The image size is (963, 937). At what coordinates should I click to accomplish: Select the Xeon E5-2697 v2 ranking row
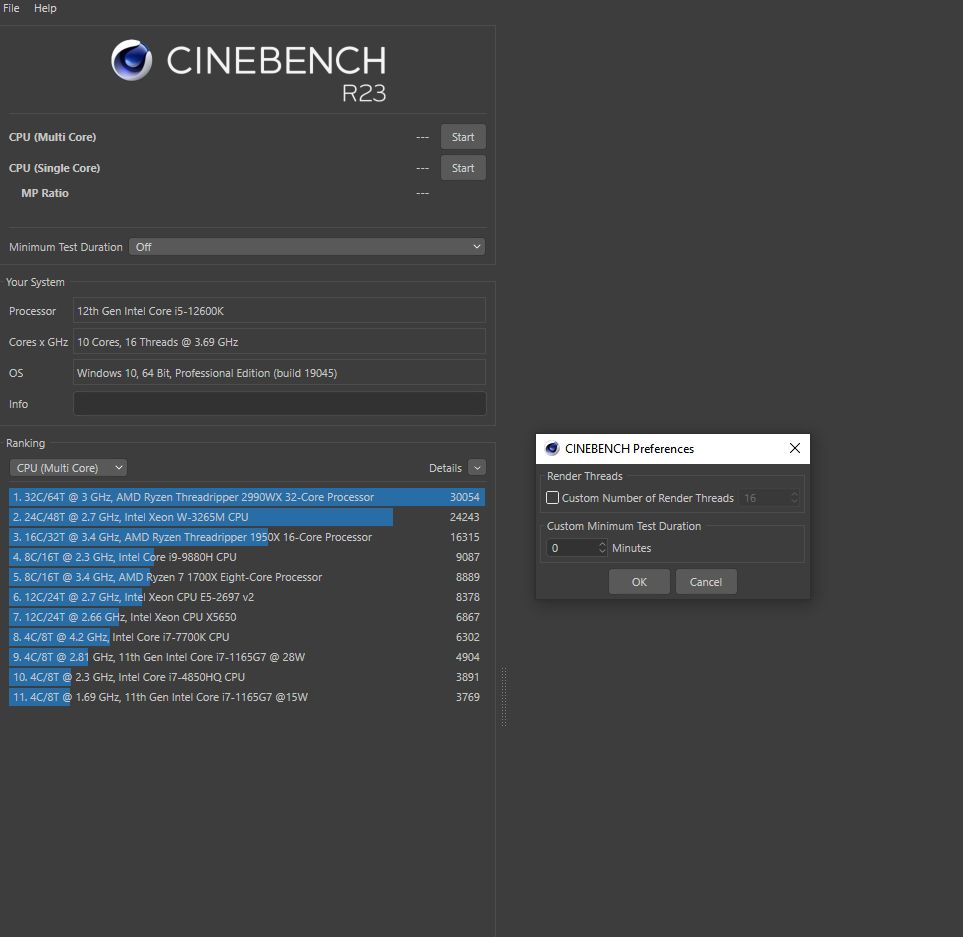(247, 597)
